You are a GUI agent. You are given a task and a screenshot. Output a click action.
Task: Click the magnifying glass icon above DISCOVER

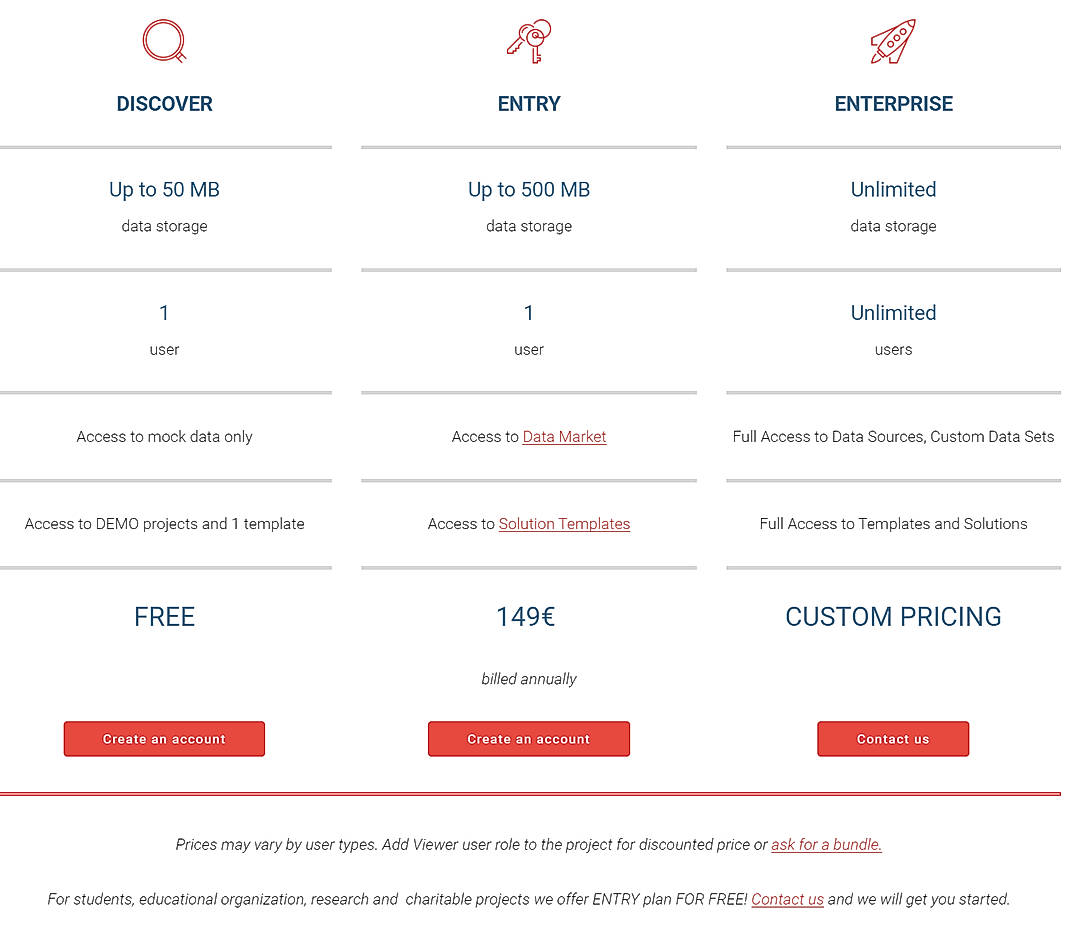tap(164, 41)
